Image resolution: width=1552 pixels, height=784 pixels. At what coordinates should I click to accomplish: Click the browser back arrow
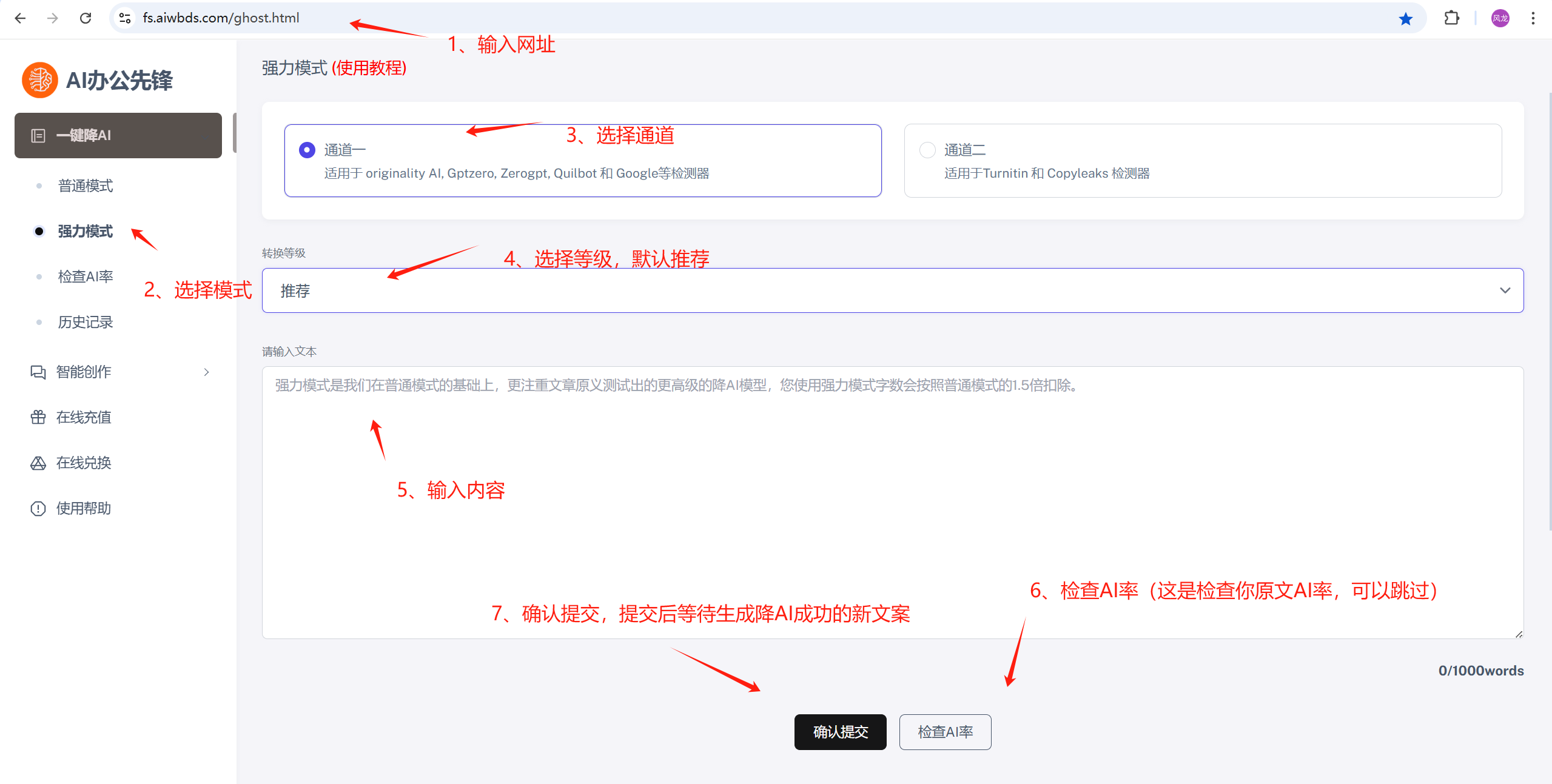click(x=20, y=18)
